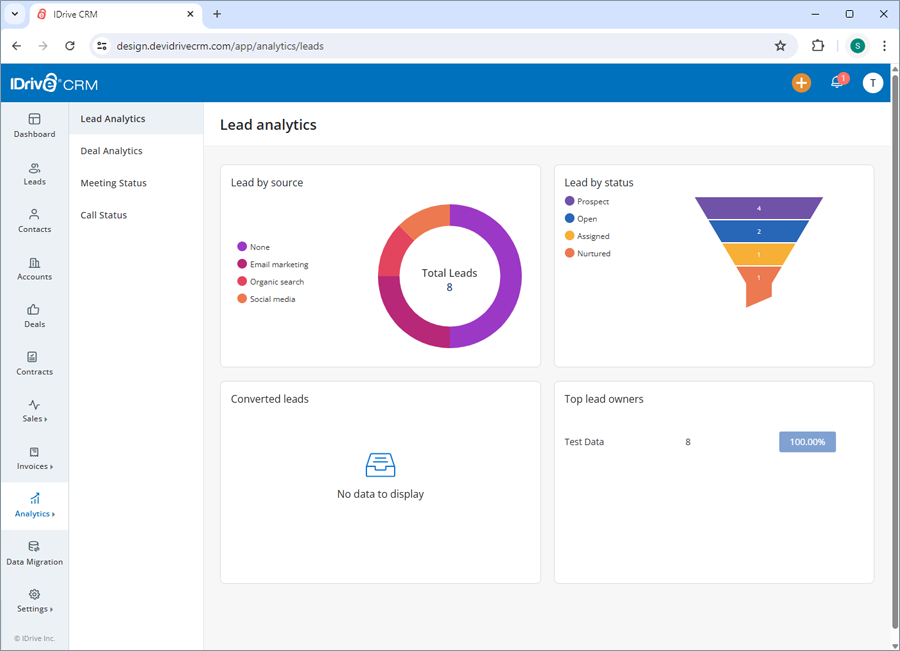The image size is (900, 651).
Task: Select the Contracts sidebar icon
Action: coord(34,364)
